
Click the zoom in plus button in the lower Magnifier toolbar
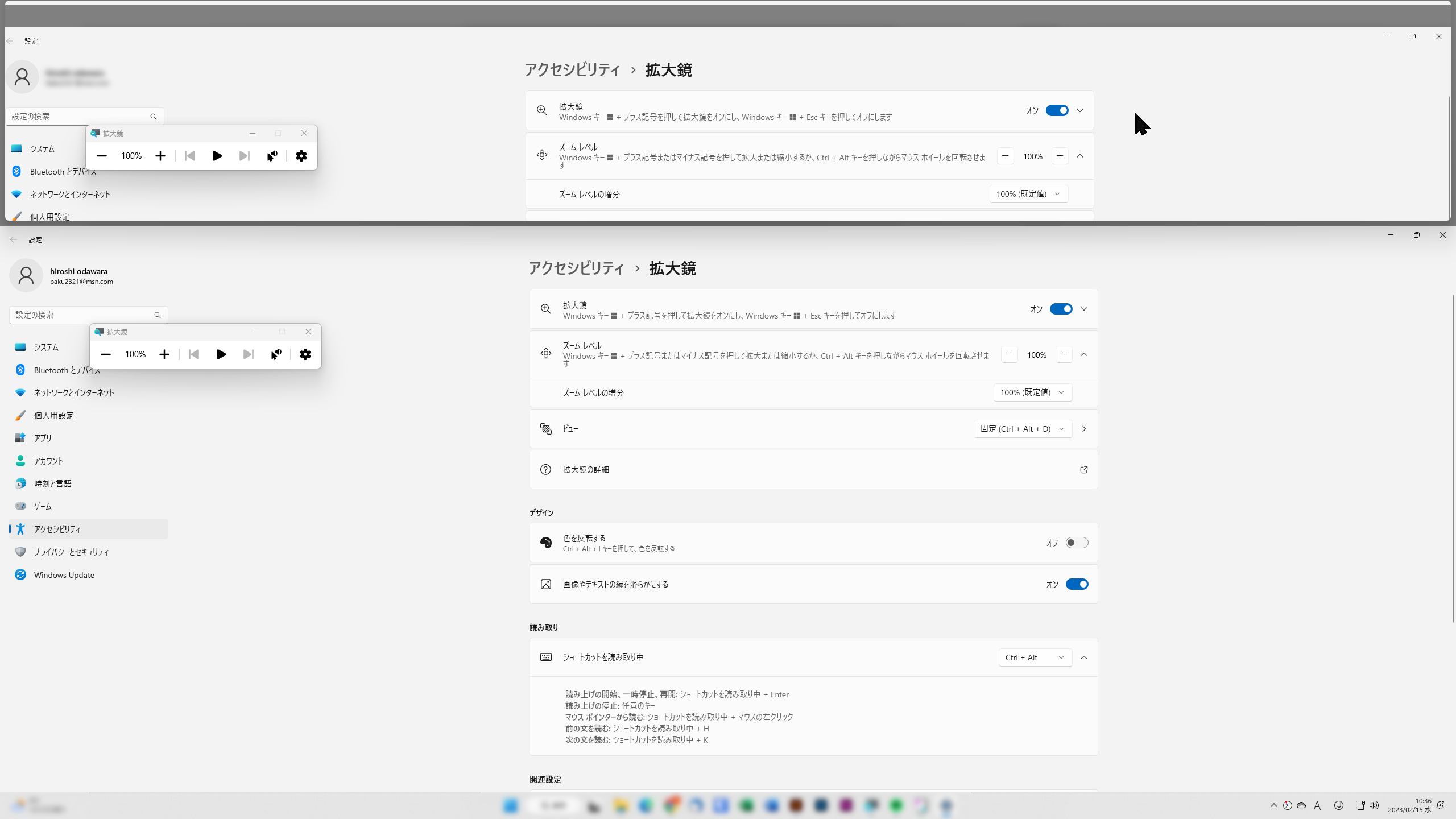[164, 354]
